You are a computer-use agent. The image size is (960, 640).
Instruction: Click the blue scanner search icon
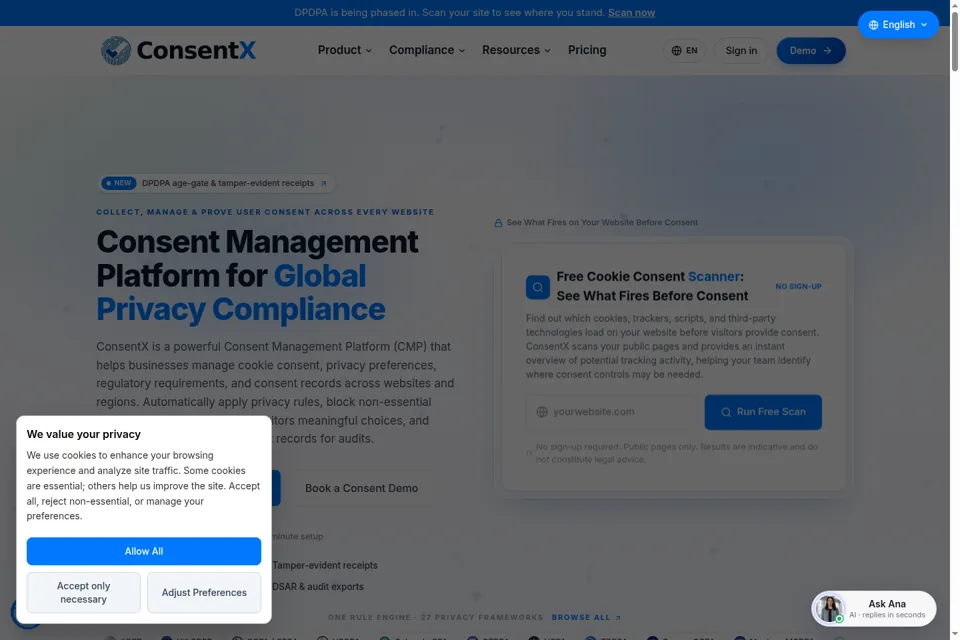538,287
